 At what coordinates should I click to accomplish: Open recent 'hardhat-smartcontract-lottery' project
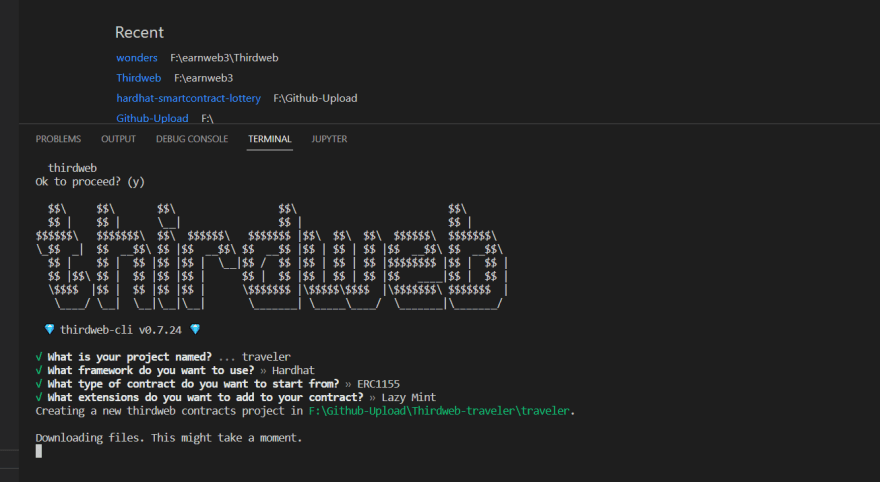[189, 98]
